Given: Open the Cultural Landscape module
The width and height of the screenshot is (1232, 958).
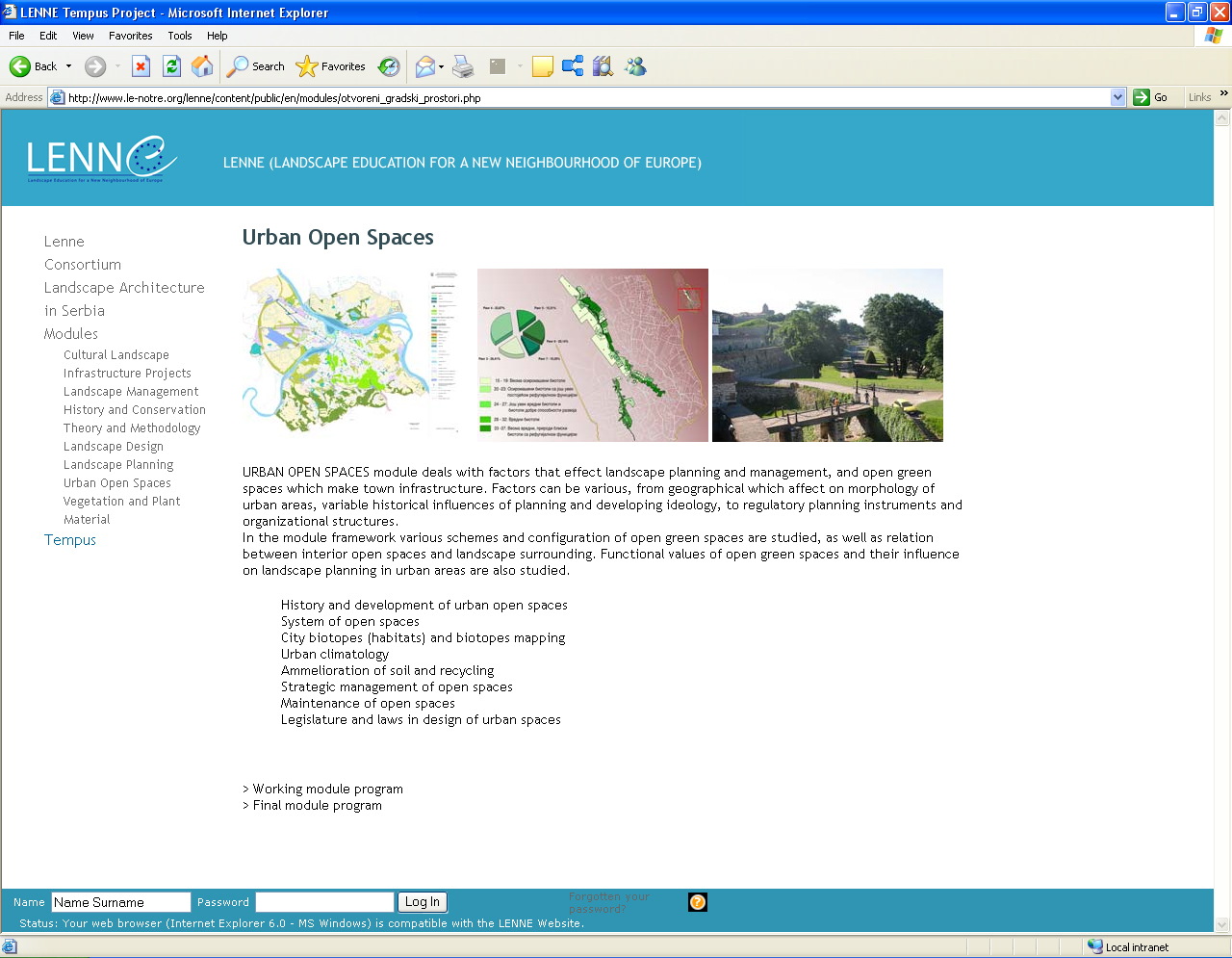Looking at the screenshot, I should (116, 355).
